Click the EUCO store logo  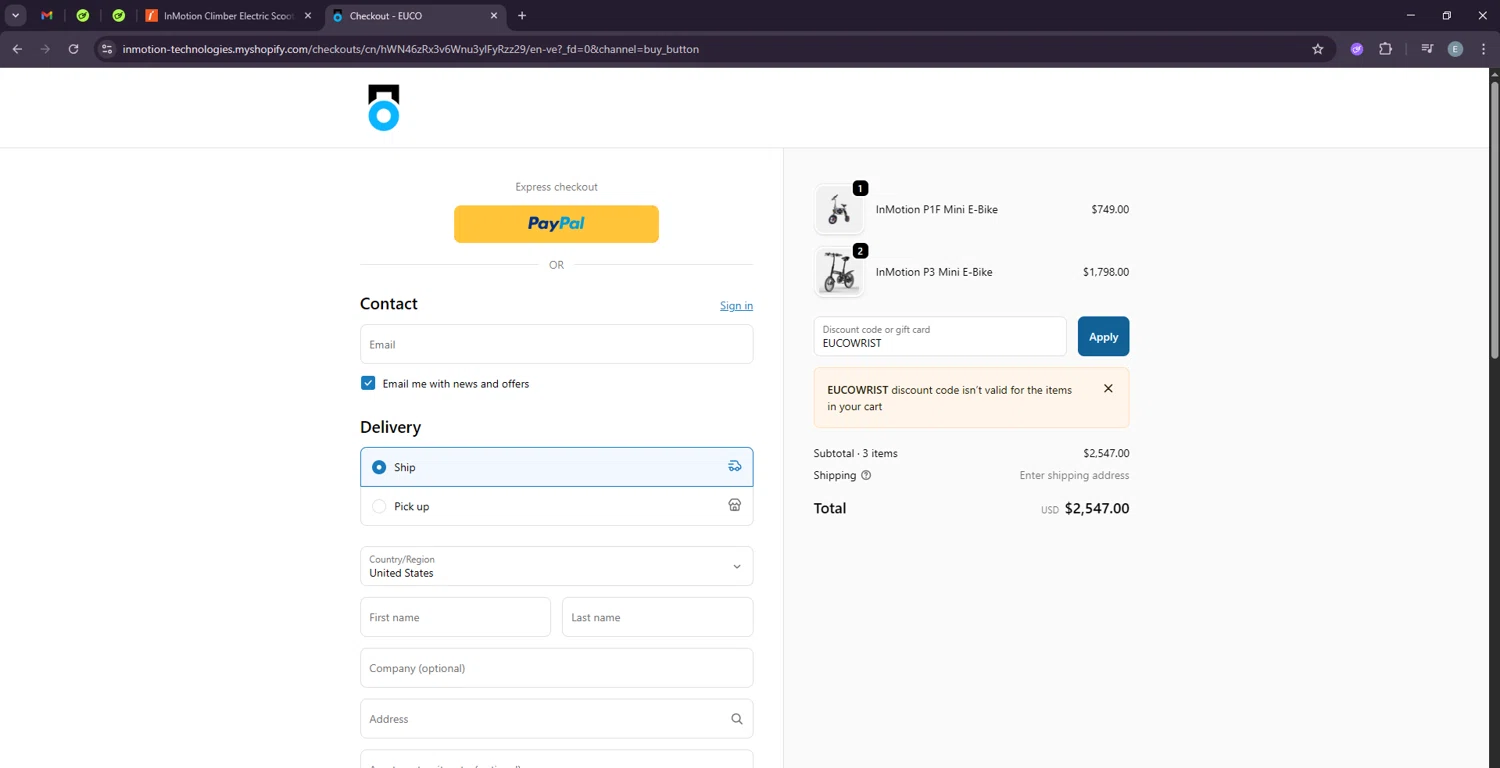pos(383,107)
